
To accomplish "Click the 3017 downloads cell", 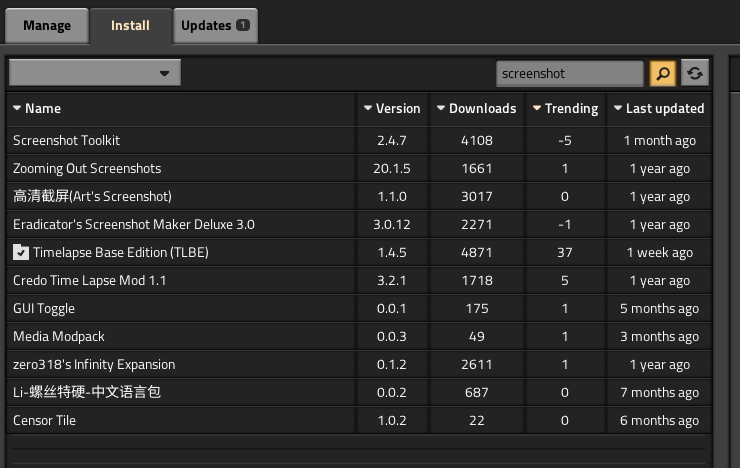I will pos(477,196).
